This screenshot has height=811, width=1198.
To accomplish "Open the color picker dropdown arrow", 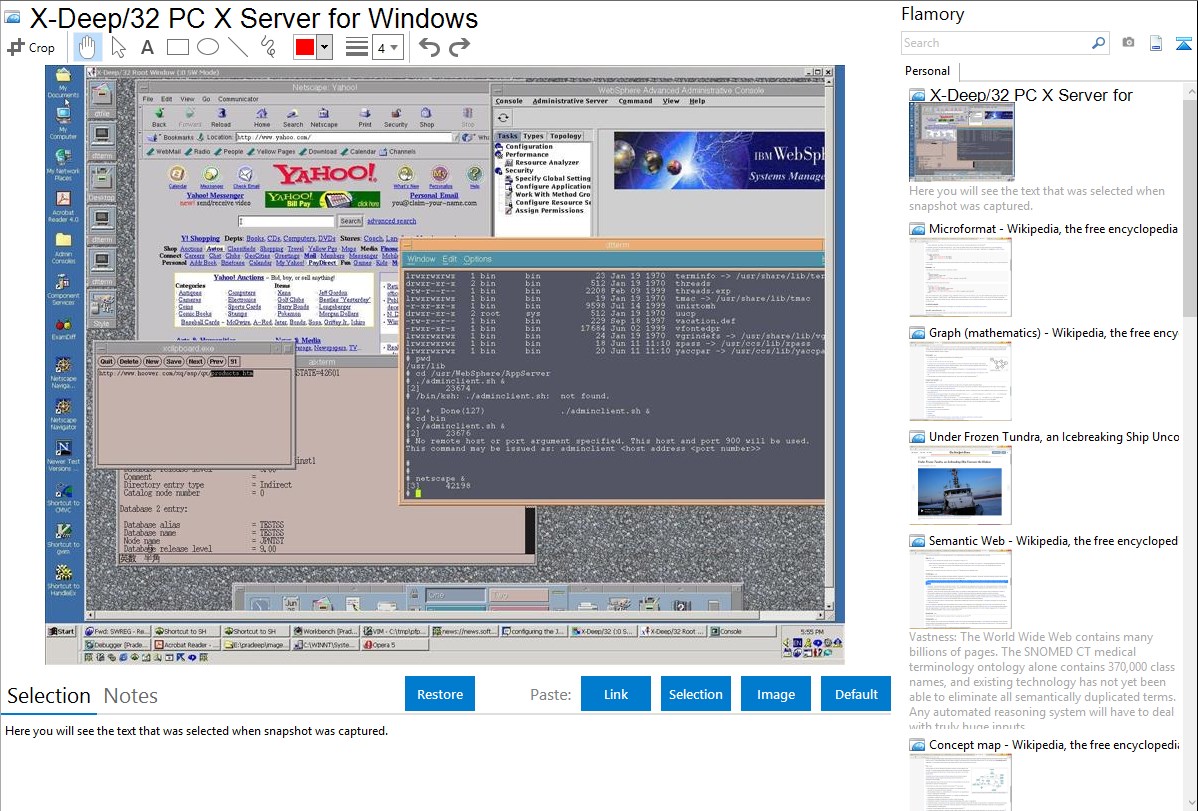I will pyautogui.click(x=324, y=47).
